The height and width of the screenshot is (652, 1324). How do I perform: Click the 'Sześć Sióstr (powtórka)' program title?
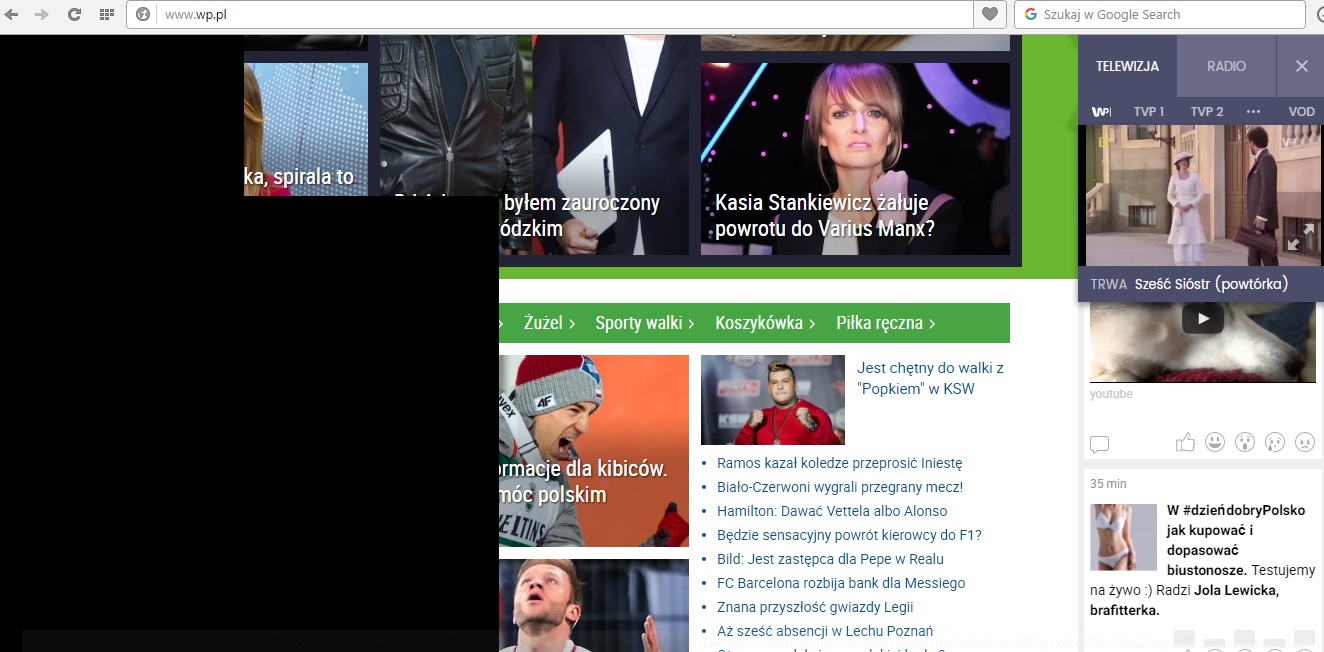coord(1211,284)
